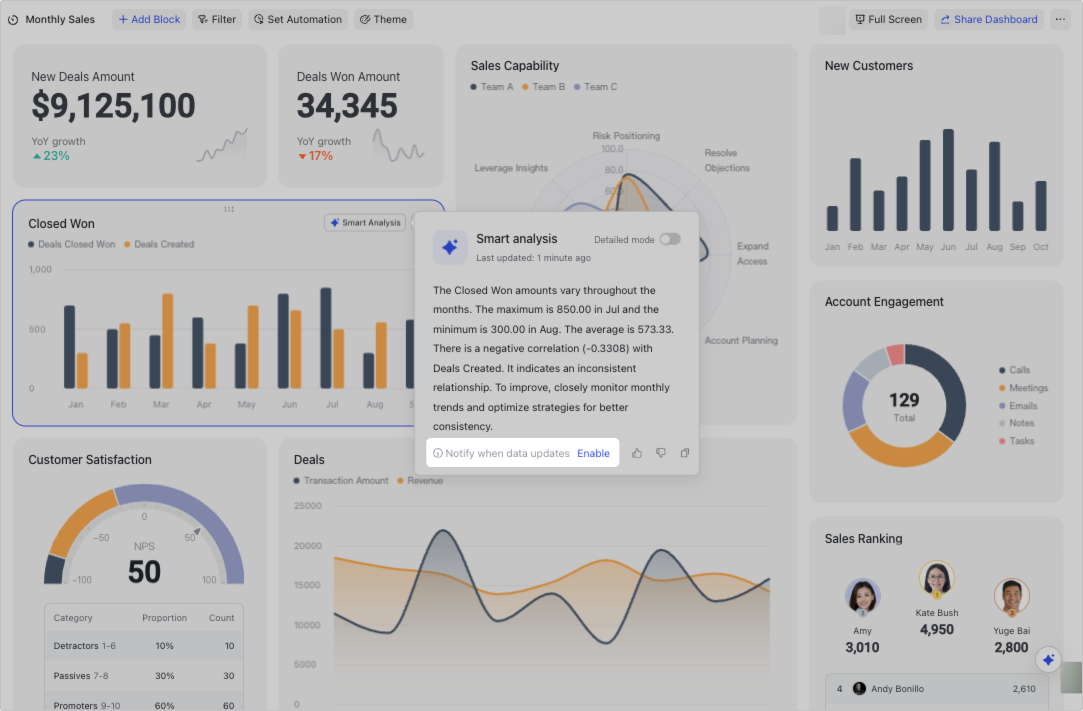Click the 129 Total donut center
This screenshot has width=1083, height=711.
[x=904, y=406]
